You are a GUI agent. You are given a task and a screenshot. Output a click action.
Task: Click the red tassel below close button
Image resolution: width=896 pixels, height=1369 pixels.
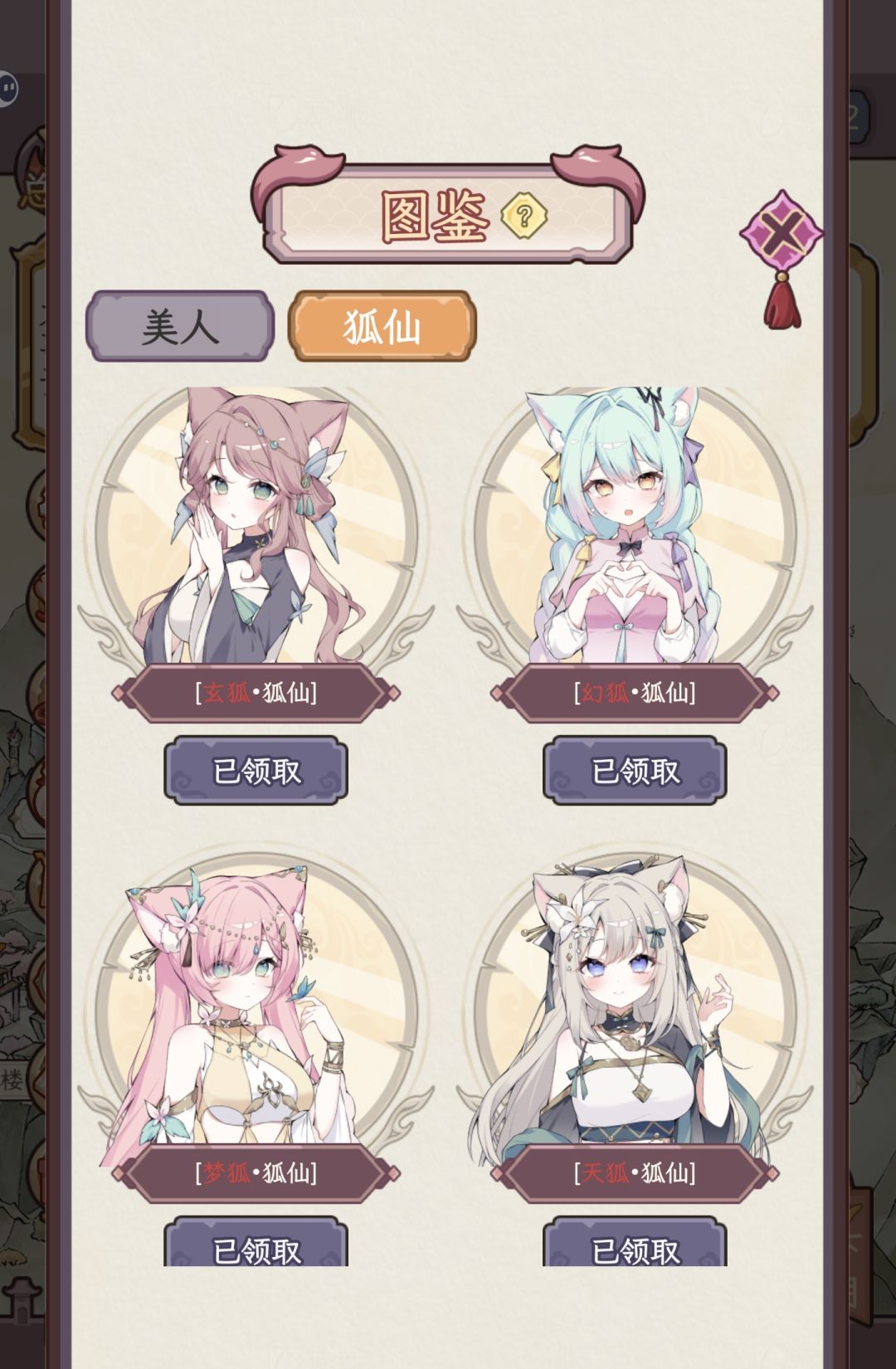click(782, 301)
